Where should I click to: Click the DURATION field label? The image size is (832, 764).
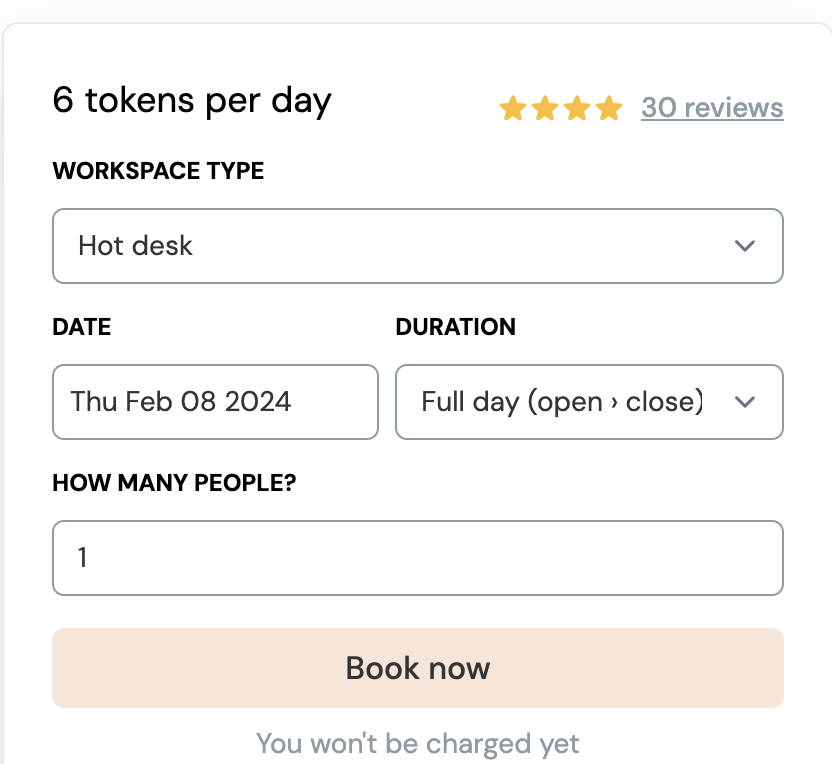click(456, 327)
